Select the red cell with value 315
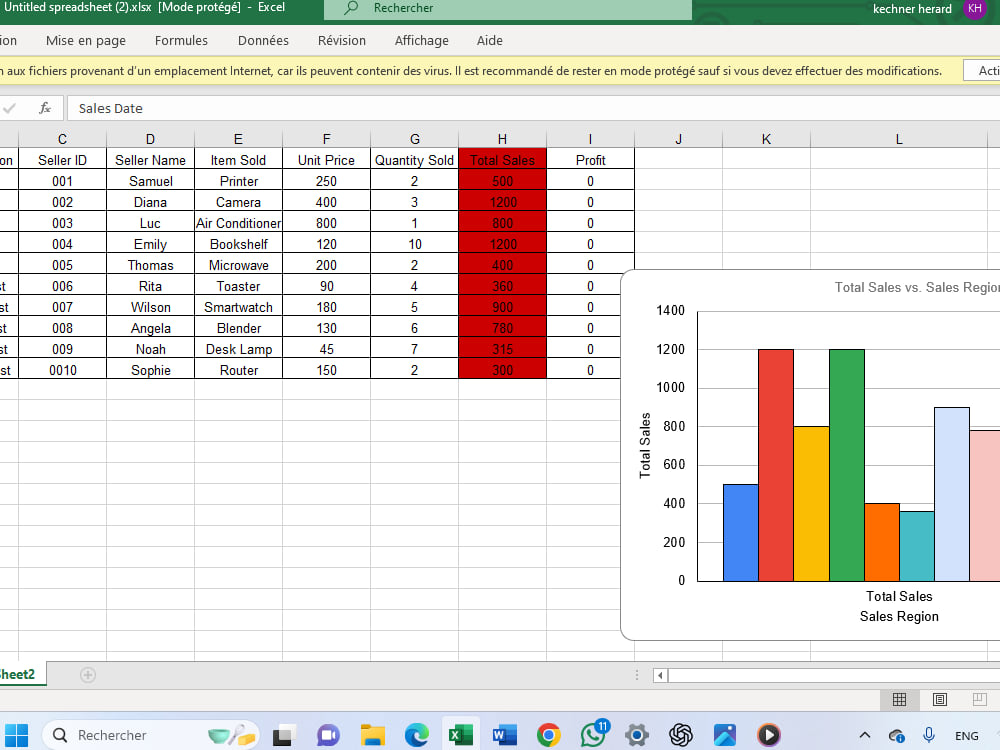This screenshot has width=1000, height=750. tap(503, 349)
